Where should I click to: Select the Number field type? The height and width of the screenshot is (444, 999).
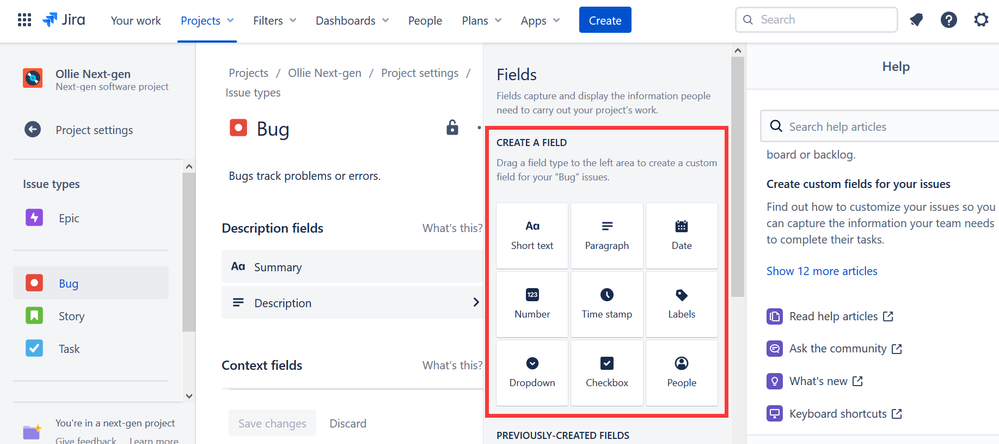pyautogui.click(x=532, y=304)
